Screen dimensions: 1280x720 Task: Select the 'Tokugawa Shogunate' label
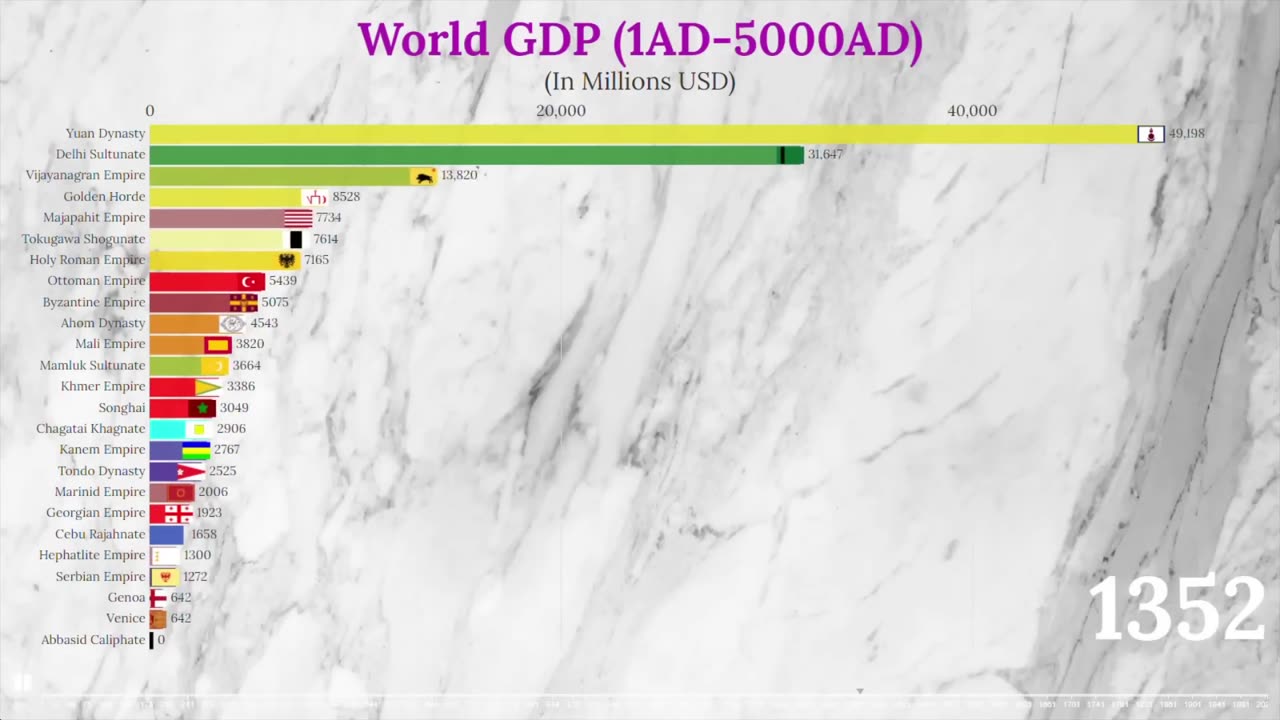click(84, 239)
